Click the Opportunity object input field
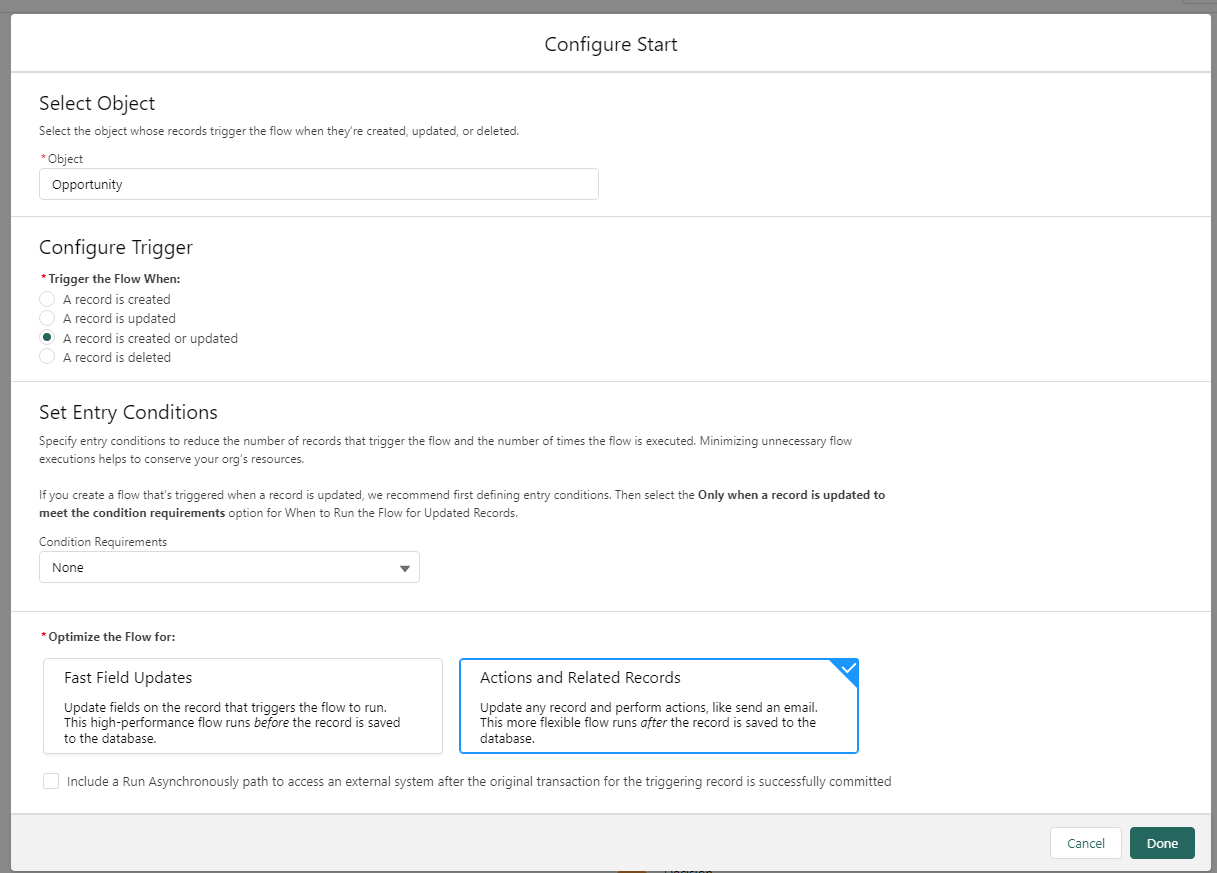 pos(318,184)
